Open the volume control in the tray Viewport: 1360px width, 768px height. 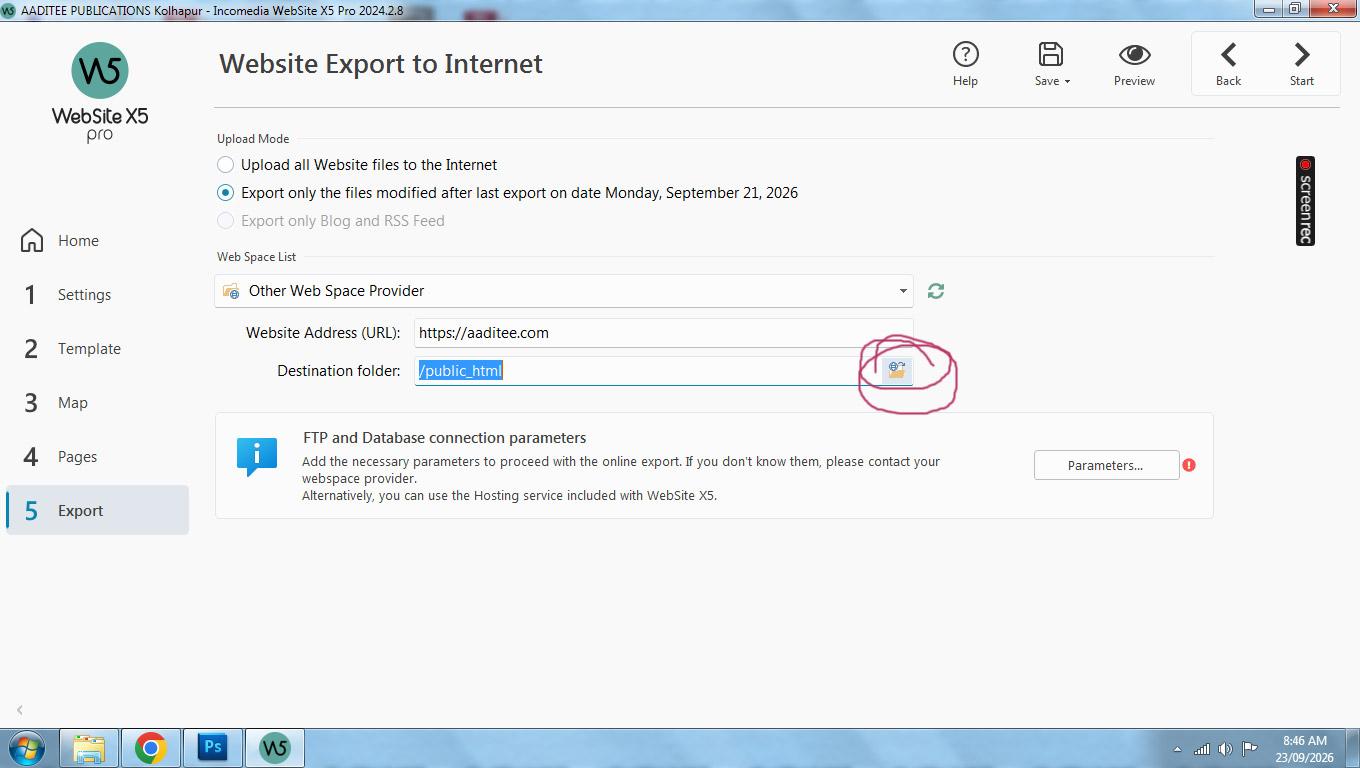click(1226, 749)
